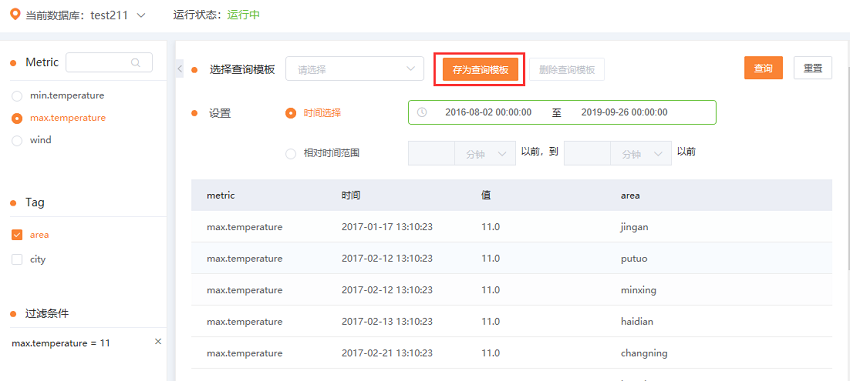The height and width of the screenshot is (381, 850).
Task: Click Save as query template button
Action: (480, 69)
